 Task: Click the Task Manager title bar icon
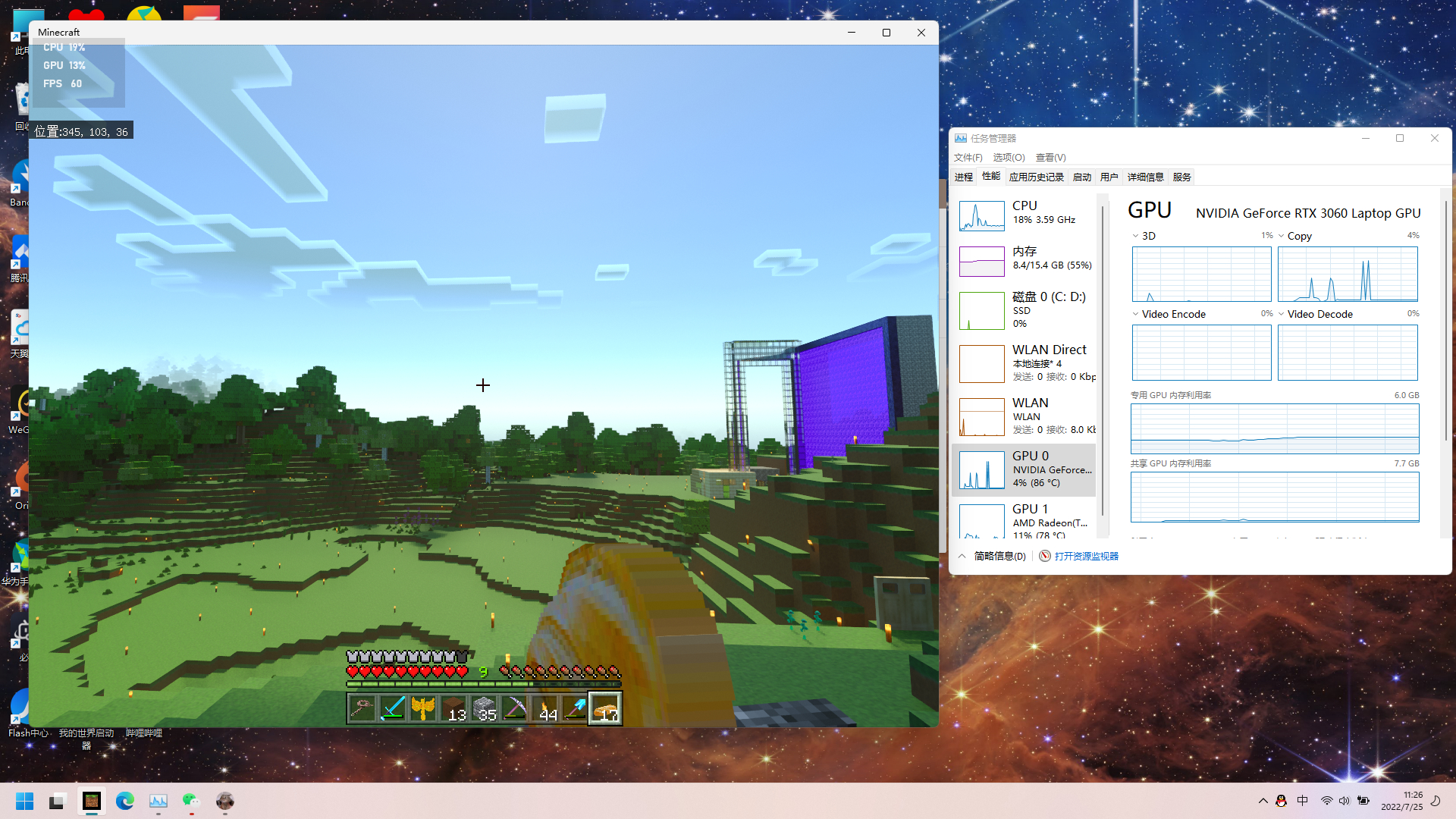pyautogui.click(x=961, y=138)
